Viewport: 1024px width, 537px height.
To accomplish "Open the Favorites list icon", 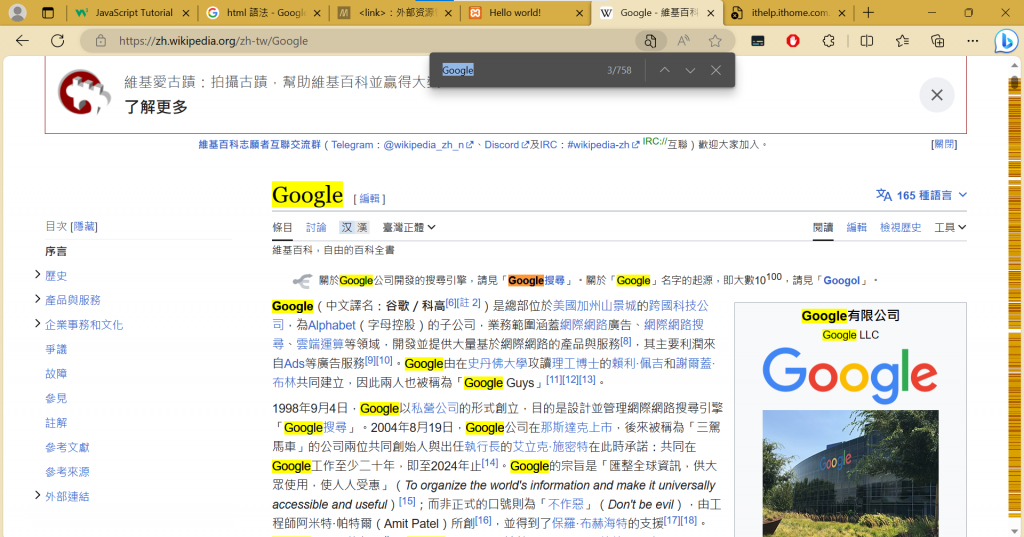I will tap(903, 41).
